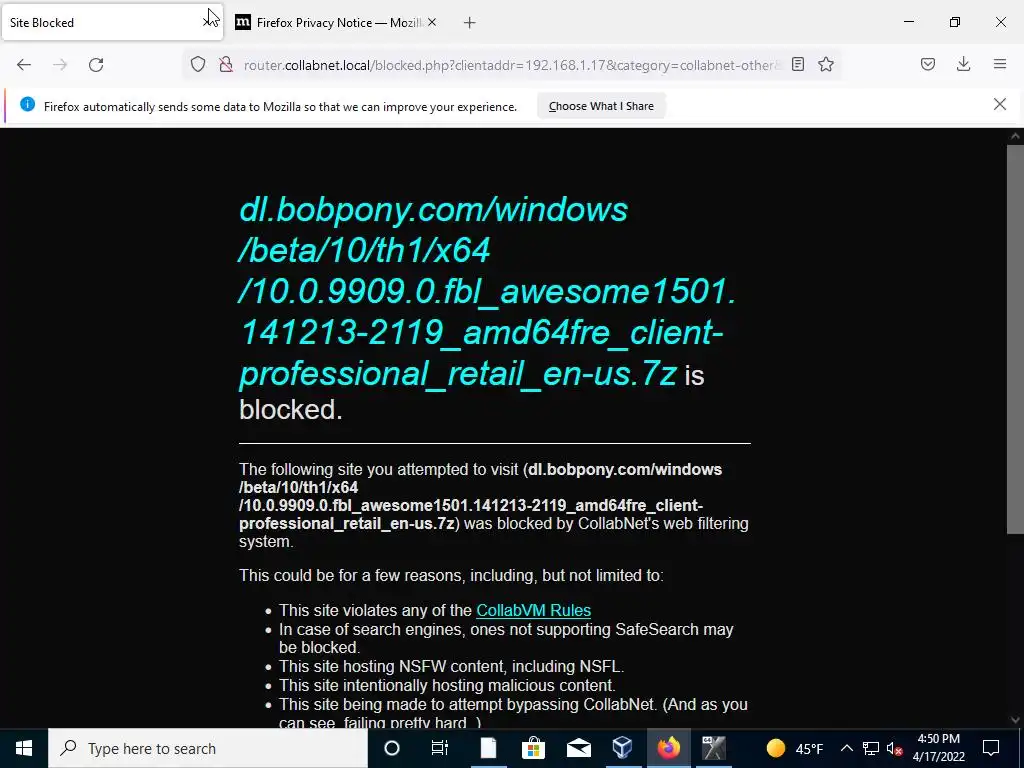Close the Firefox Privacy Notice tab

point(432,22)
